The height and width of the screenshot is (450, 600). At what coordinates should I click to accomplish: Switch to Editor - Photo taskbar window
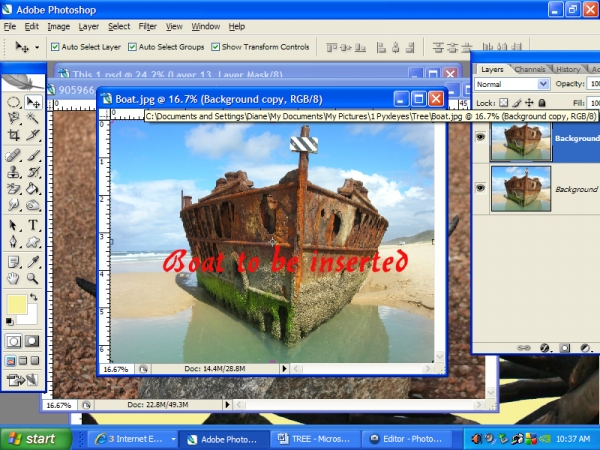tap(407, 439)
